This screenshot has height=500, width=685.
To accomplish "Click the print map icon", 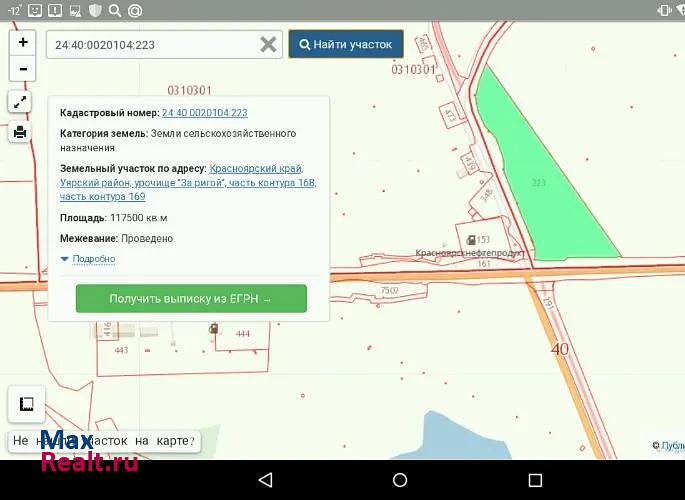I will 20,132.
